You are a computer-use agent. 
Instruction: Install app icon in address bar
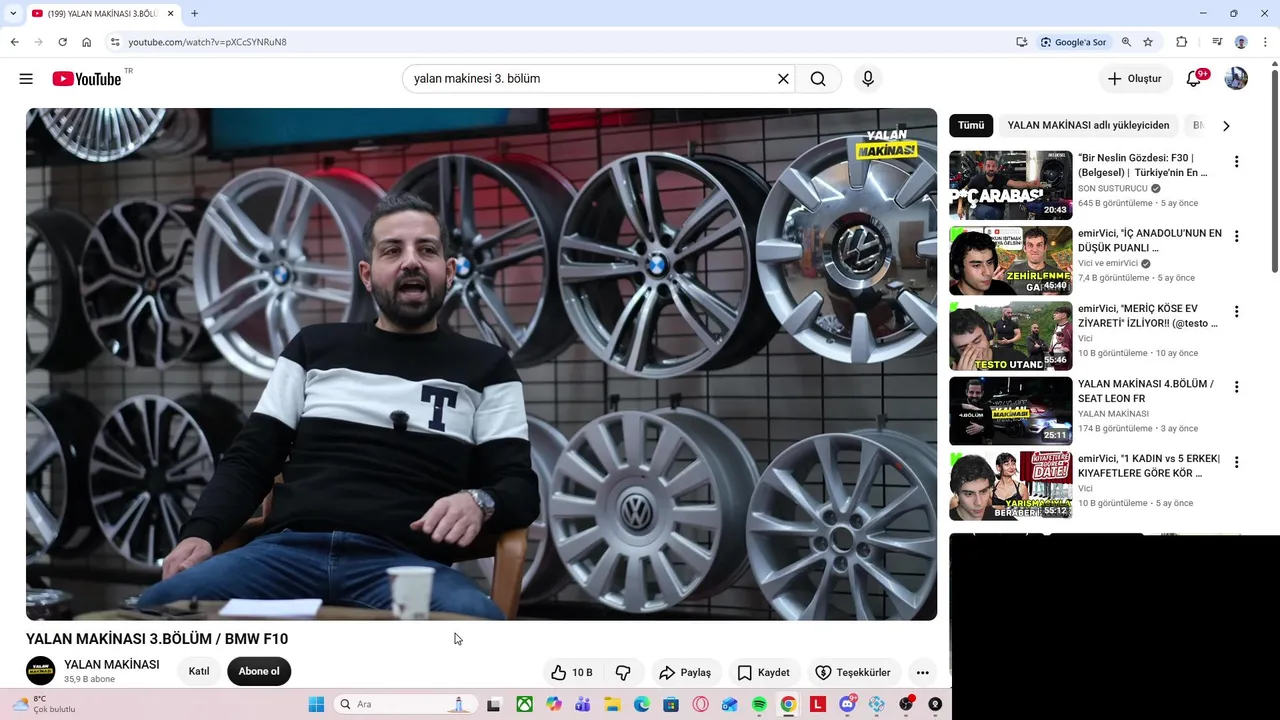point(1021,42)
